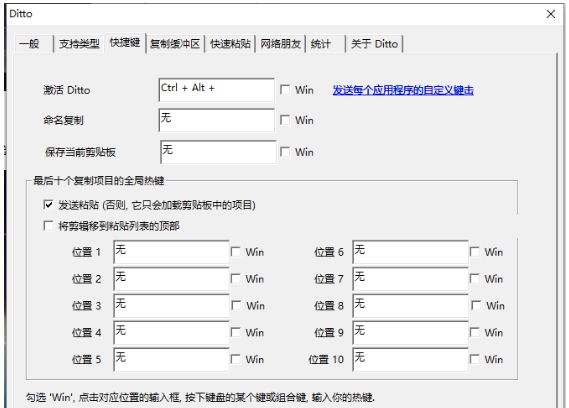Open 发送每个应用程序的自定义键击 link

[x=403, y=90]
